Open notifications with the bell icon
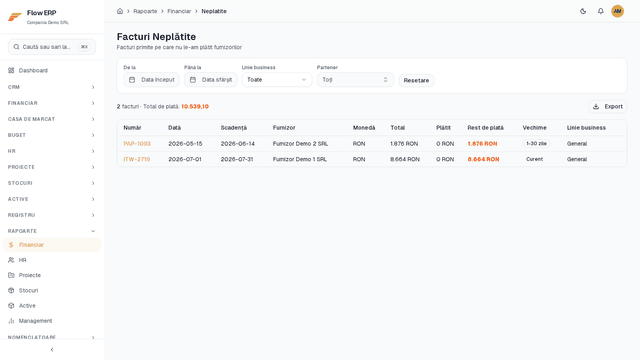 [x=600, y=11]
